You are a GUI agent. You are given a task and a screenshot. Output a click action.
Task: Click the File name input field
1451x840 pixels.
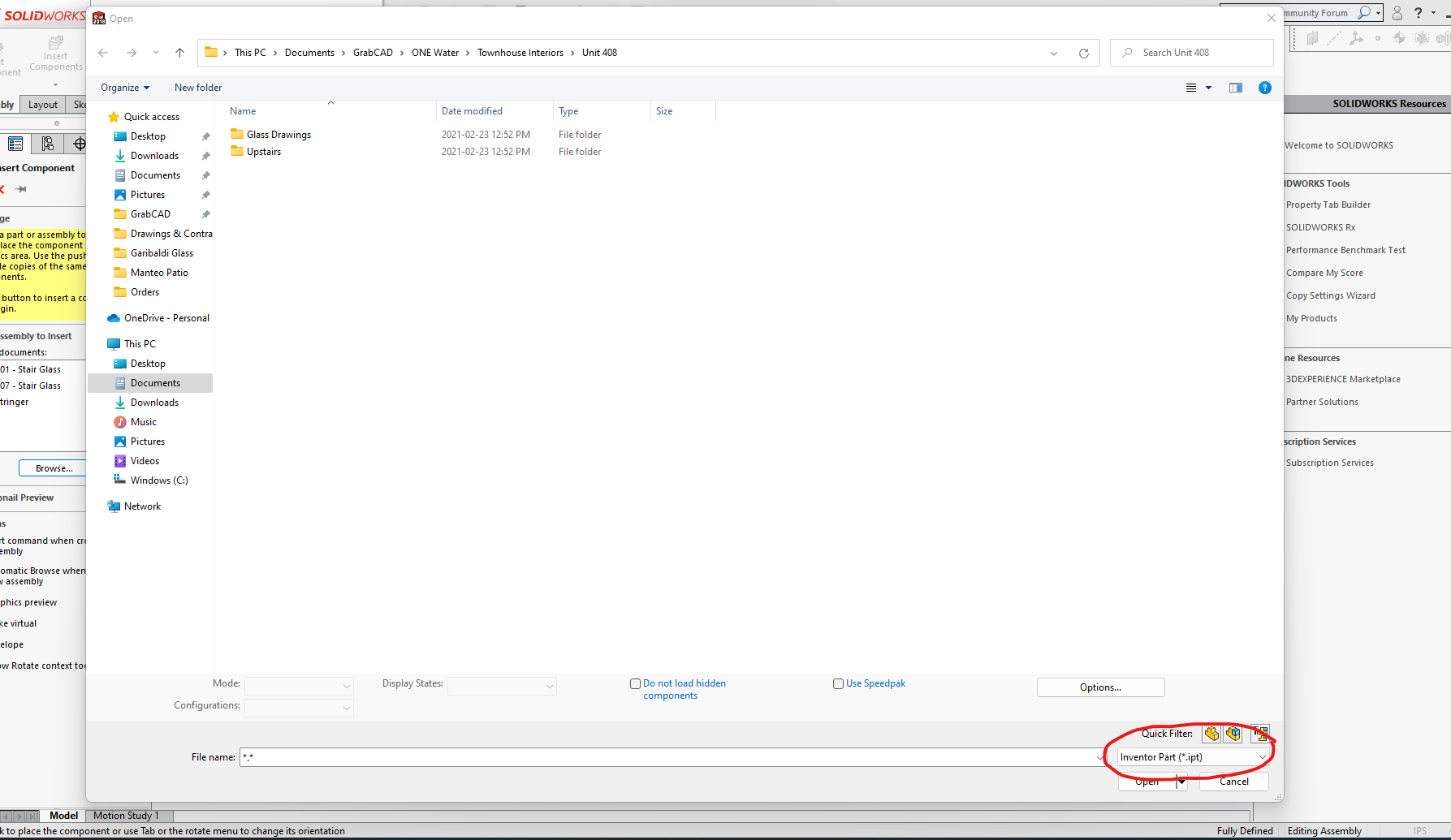click(666, 757)
